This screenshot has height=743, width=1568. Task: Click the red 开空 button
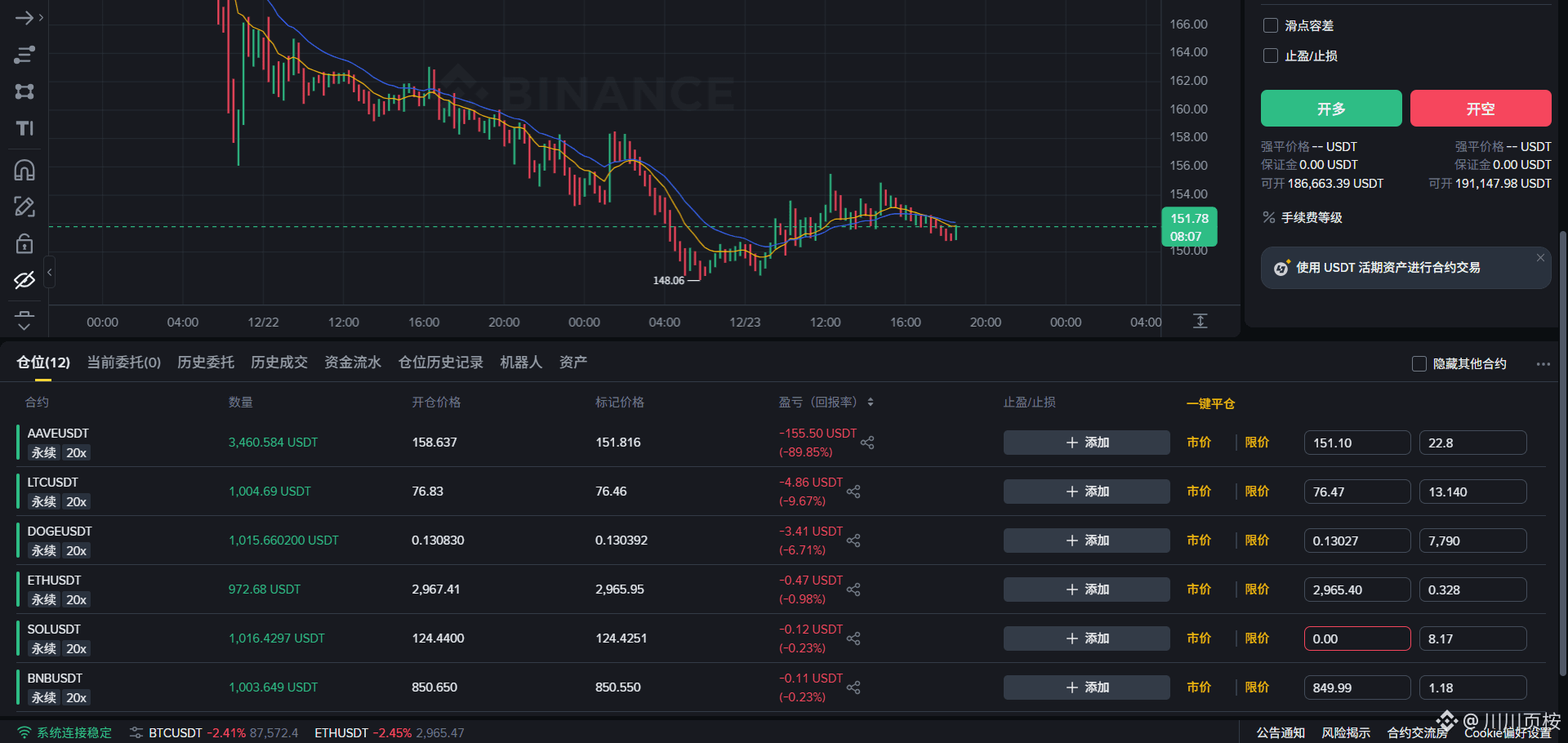tap(1481, 109)
